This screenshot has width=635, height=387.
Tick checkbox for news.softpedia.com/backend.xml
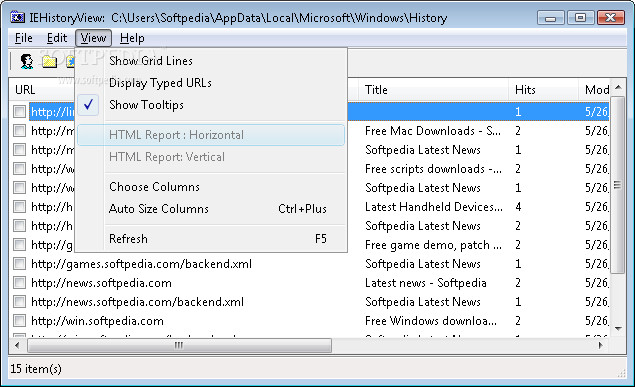point(19,302)
